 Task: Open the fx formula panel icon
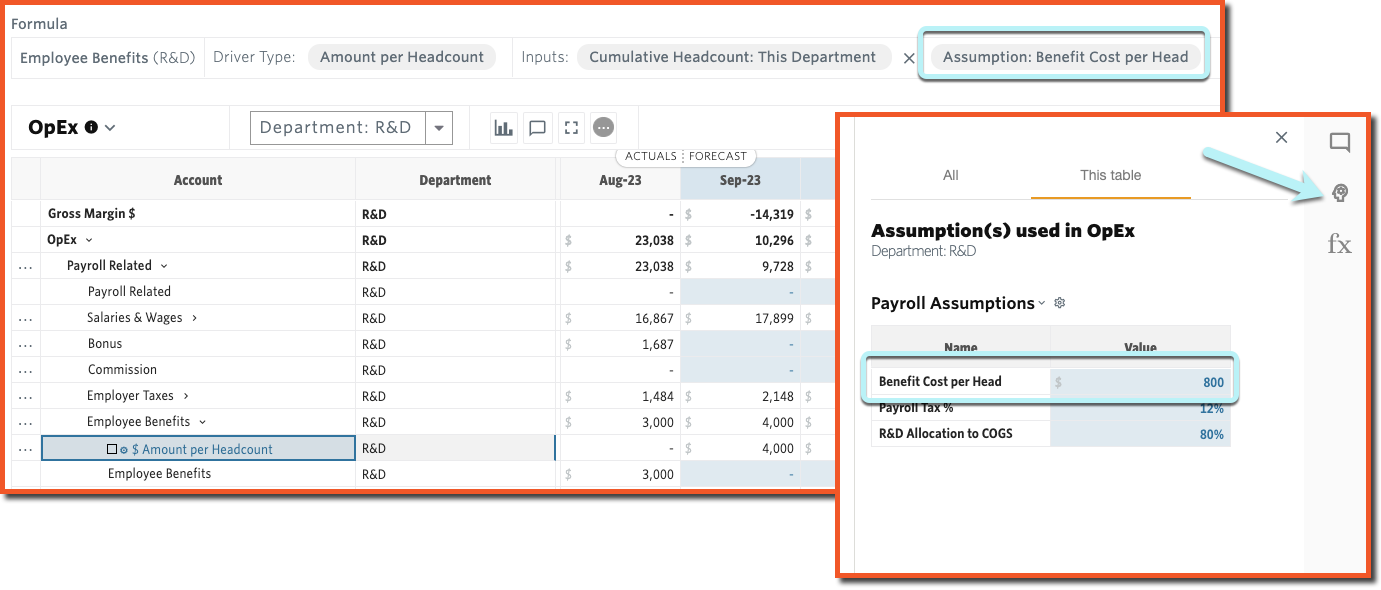click(1339, 244)
